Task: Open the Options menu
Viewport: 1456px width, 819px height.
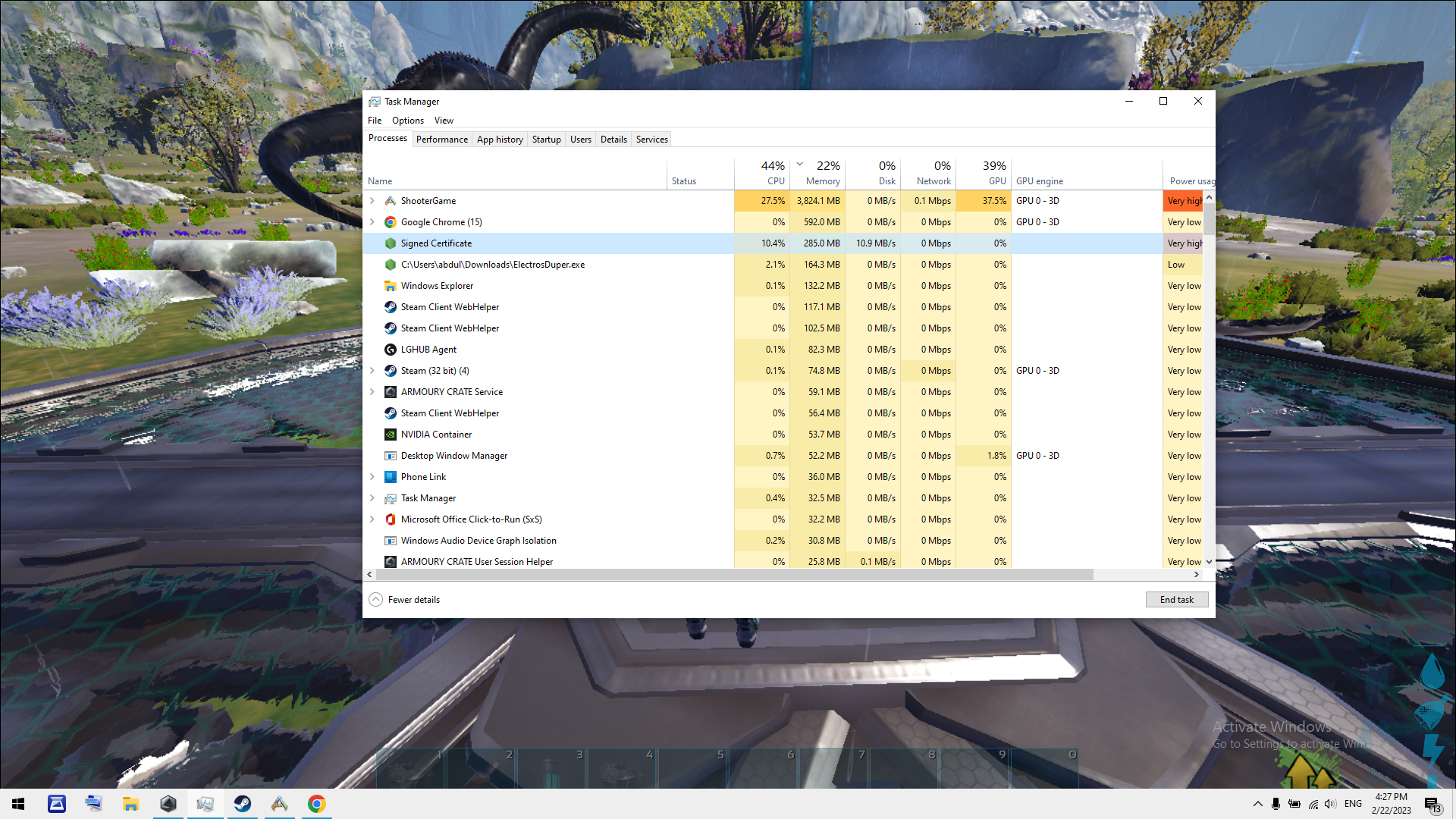Action: tap(407, 121)
